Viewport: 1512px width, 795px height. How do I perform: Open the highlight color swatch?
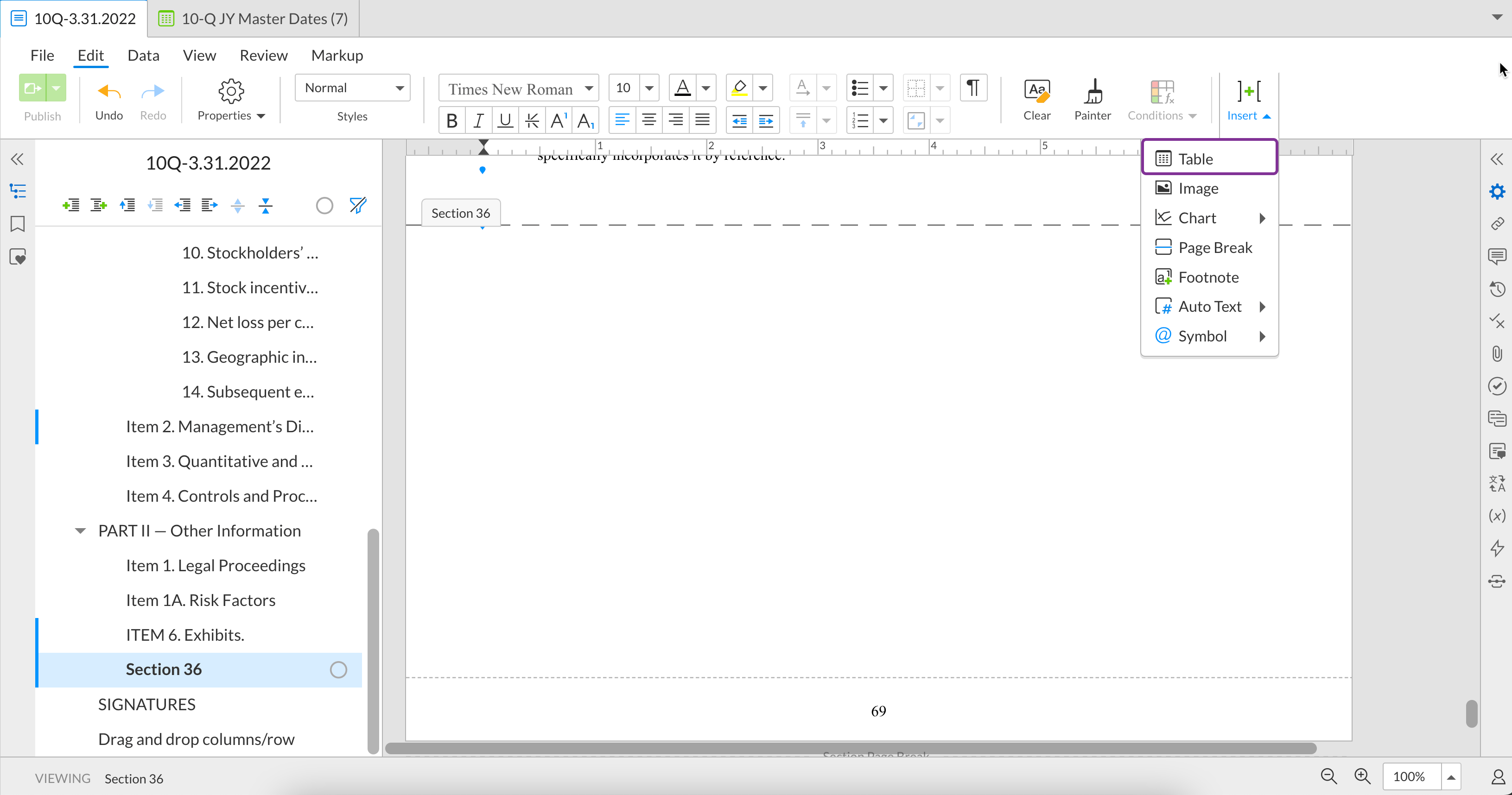click(x=739, y=88)
